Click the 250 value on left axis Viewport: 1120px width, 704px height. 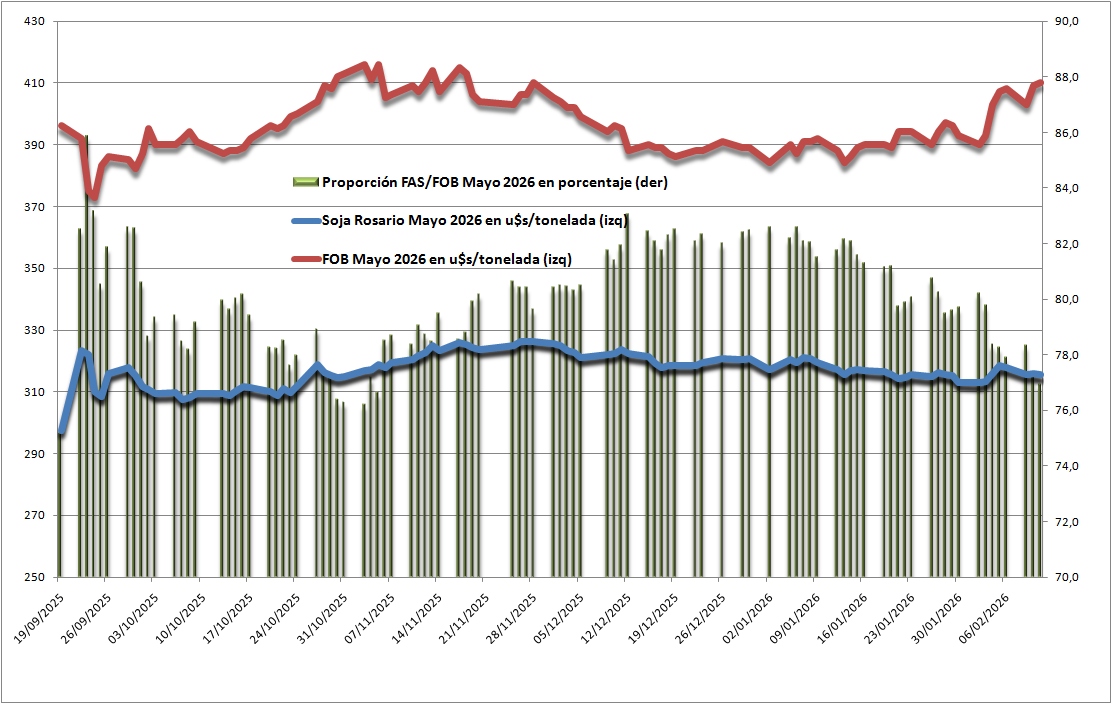pyautogui.click(x=35, y=578)
